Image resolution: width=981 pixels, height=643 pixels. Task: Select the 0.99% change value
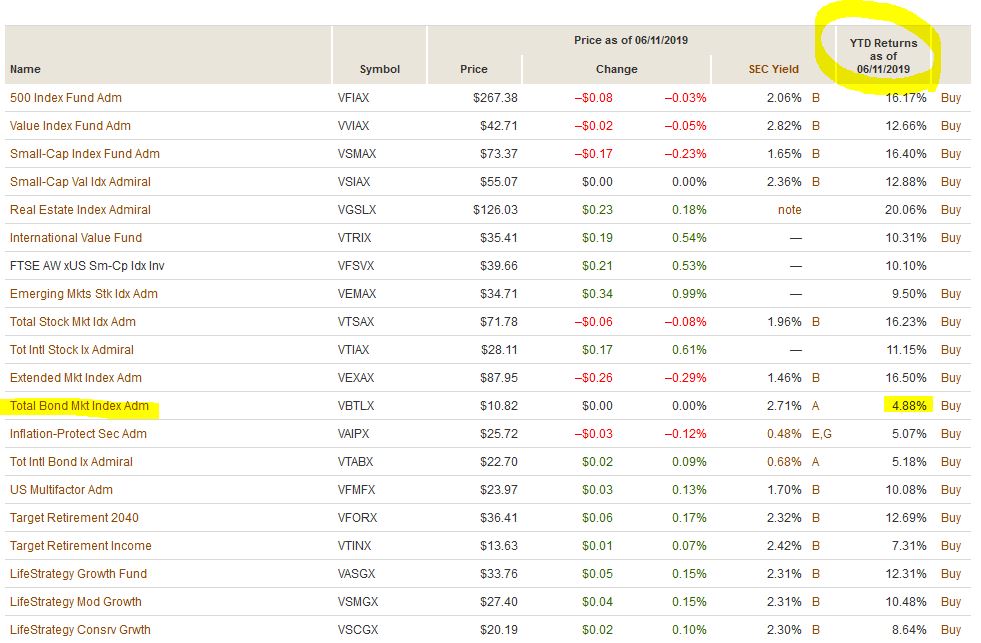[x=689, y=294]
